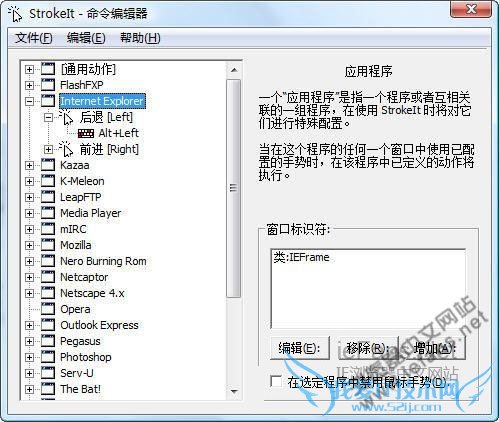499x422 pixels.
Task: Expand the Pegasus tree node
Action: [x=29, y=341]
